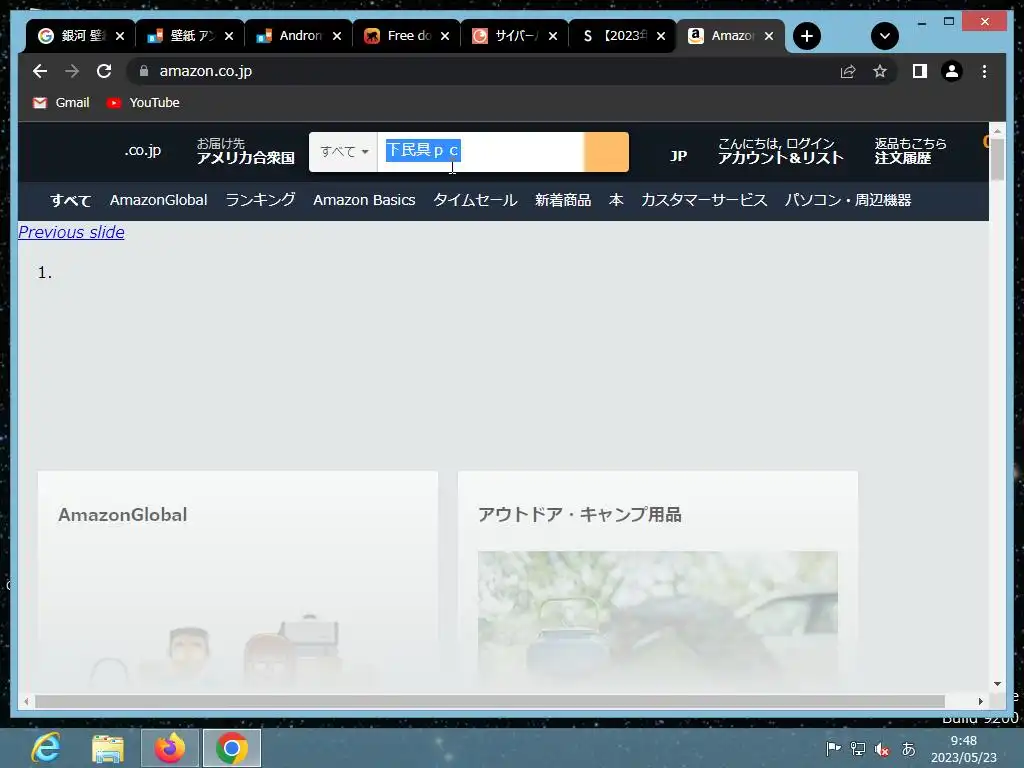Bookmark this page with star icon
The height and width of the screenshot is (768, 1024).
point(880,71)
